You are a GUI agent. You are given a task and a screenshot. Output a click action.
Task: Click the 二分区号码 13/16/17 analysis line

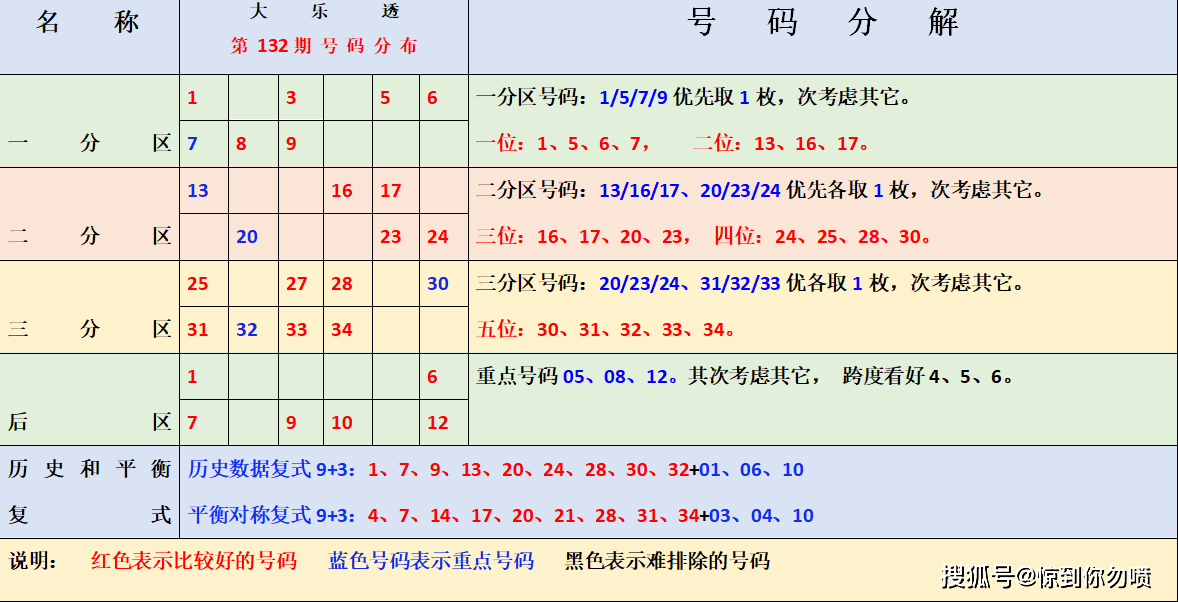coord(760,190)
